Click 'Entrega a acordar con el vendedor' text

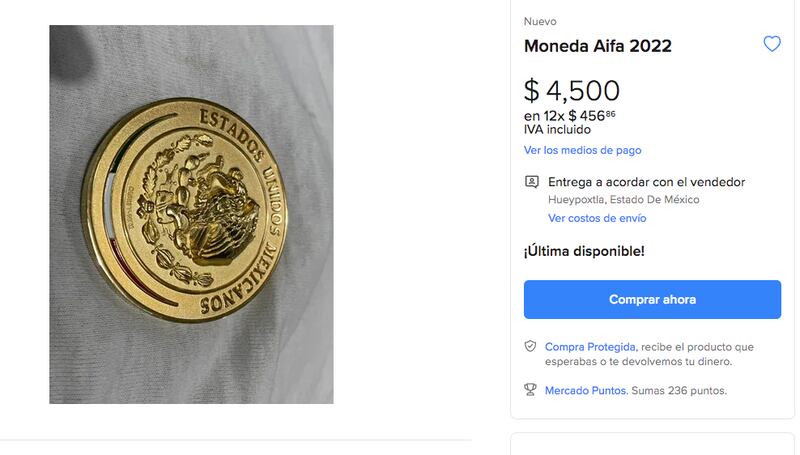click(x=646, y=182)
